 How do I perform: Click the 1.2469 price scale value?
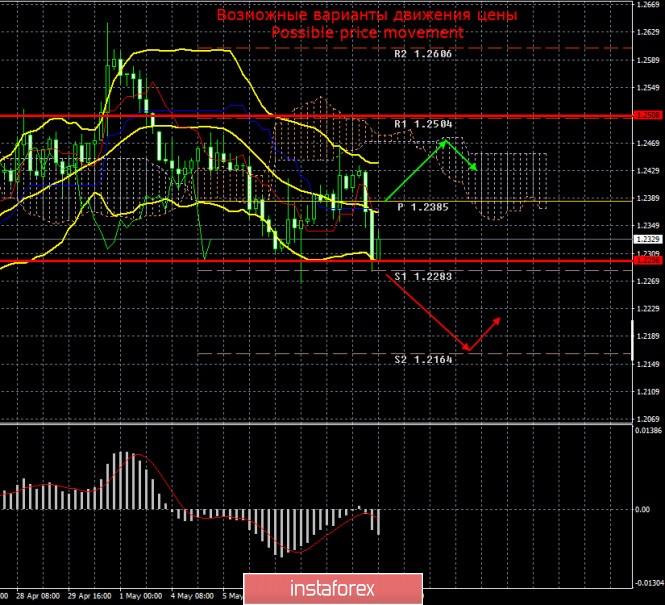pos(648,143)
